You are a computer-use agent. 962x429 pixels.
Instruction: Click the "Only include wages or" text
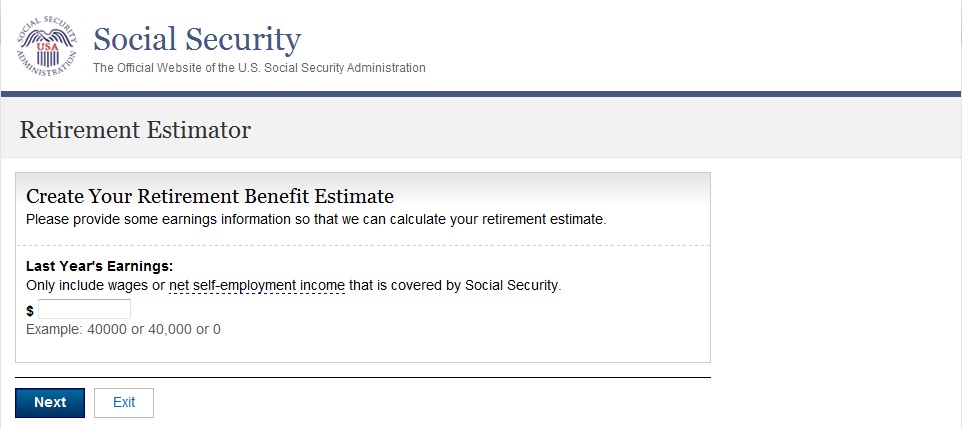tap(95, 286)
